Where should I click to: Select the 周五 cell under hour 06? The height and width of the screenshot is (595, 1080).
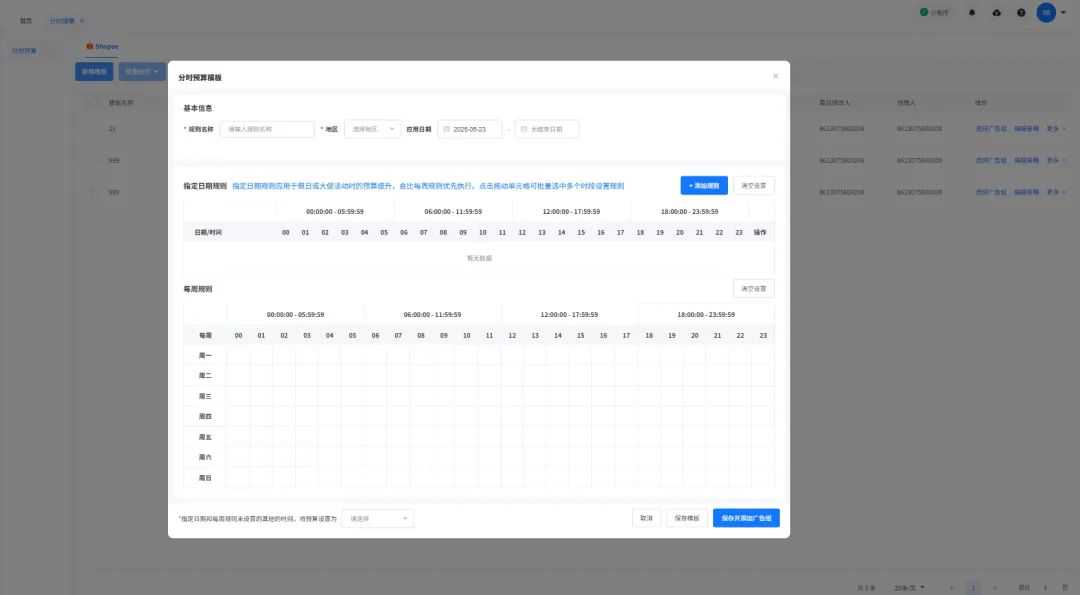375,437
